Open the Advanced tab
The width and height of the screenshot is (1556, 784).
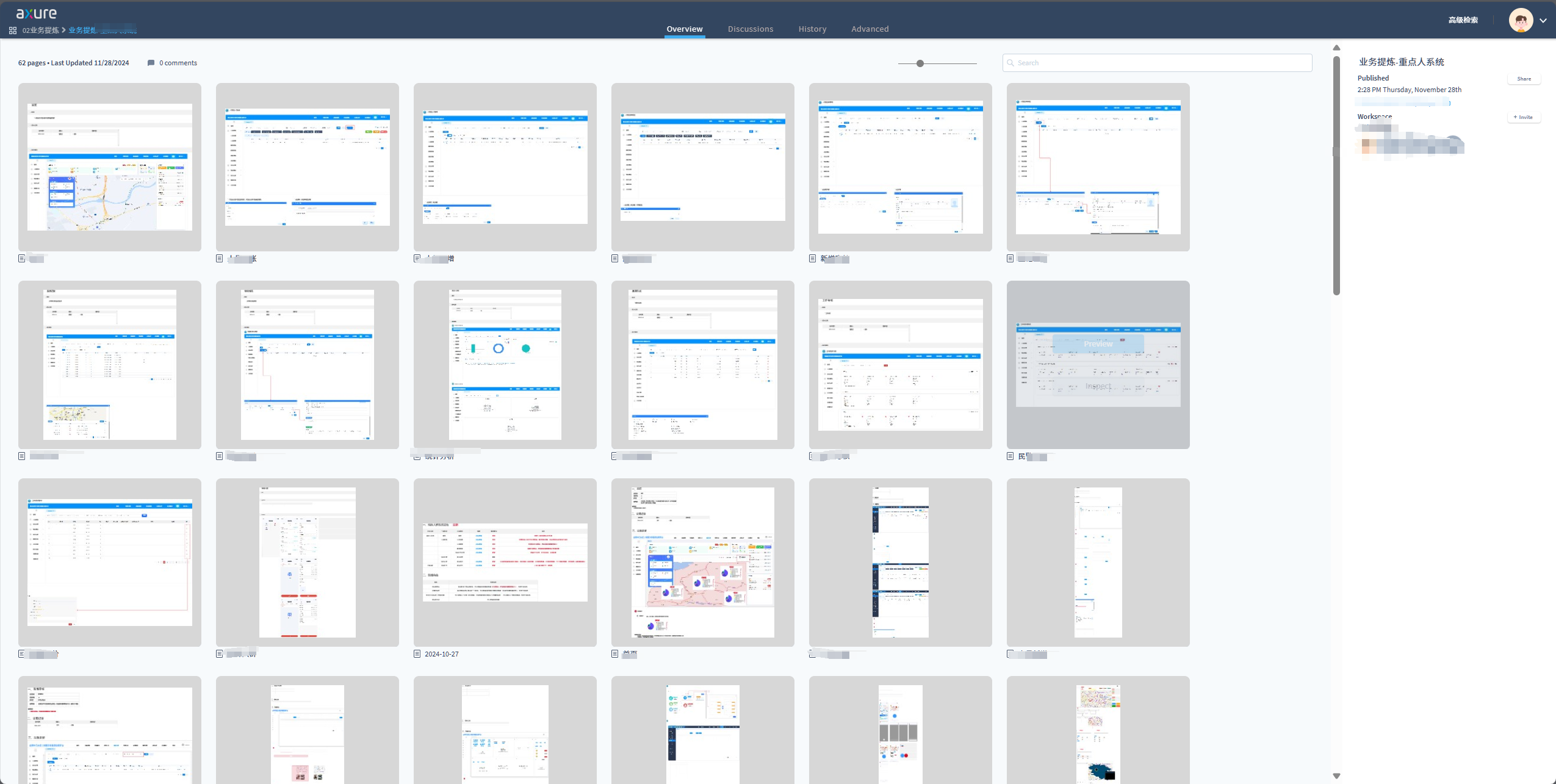870,29
